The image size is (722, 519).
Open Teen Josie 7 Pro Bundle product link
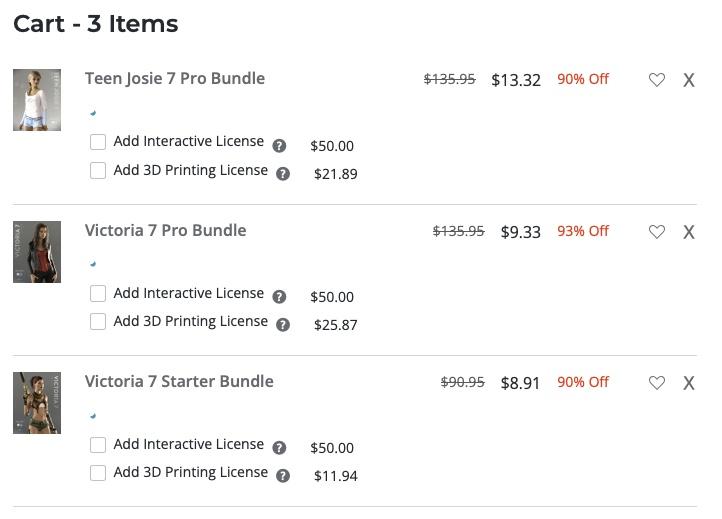pyautogui.click(x=175, y=78)
